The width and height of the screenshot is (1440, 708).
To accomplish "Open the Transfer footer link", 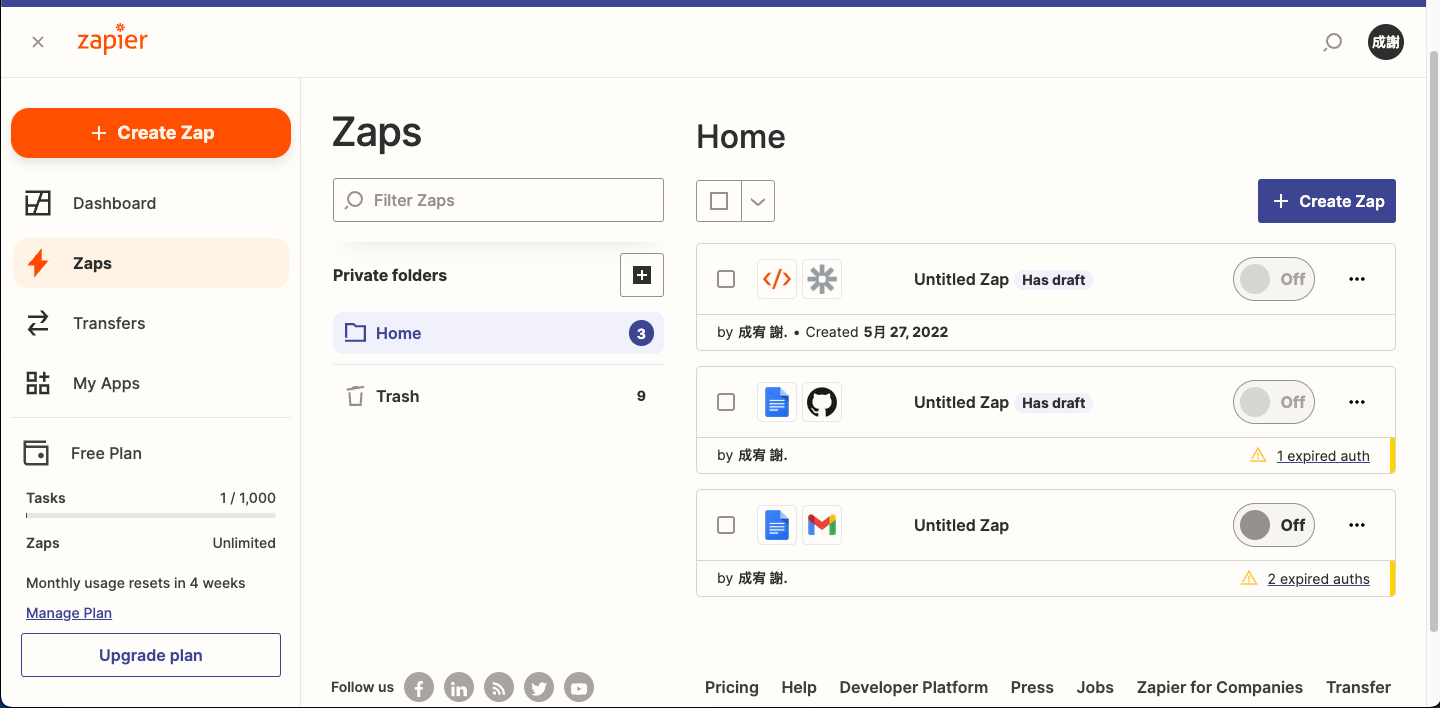I will (1358, 687).
